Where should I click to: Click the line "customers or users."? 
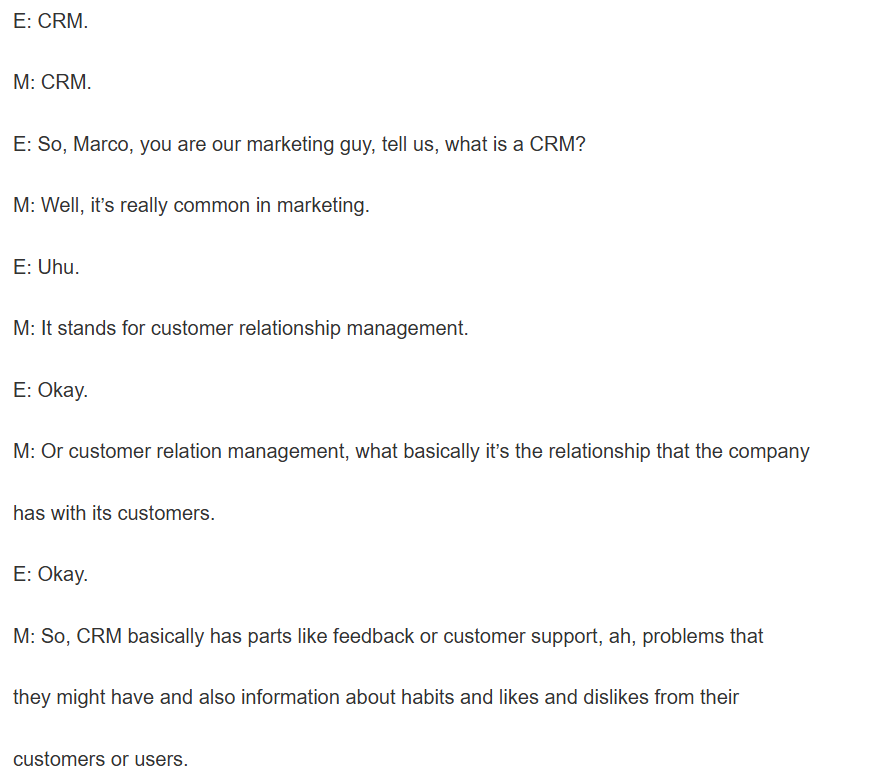pyautogui.click(x=100, y=760)
